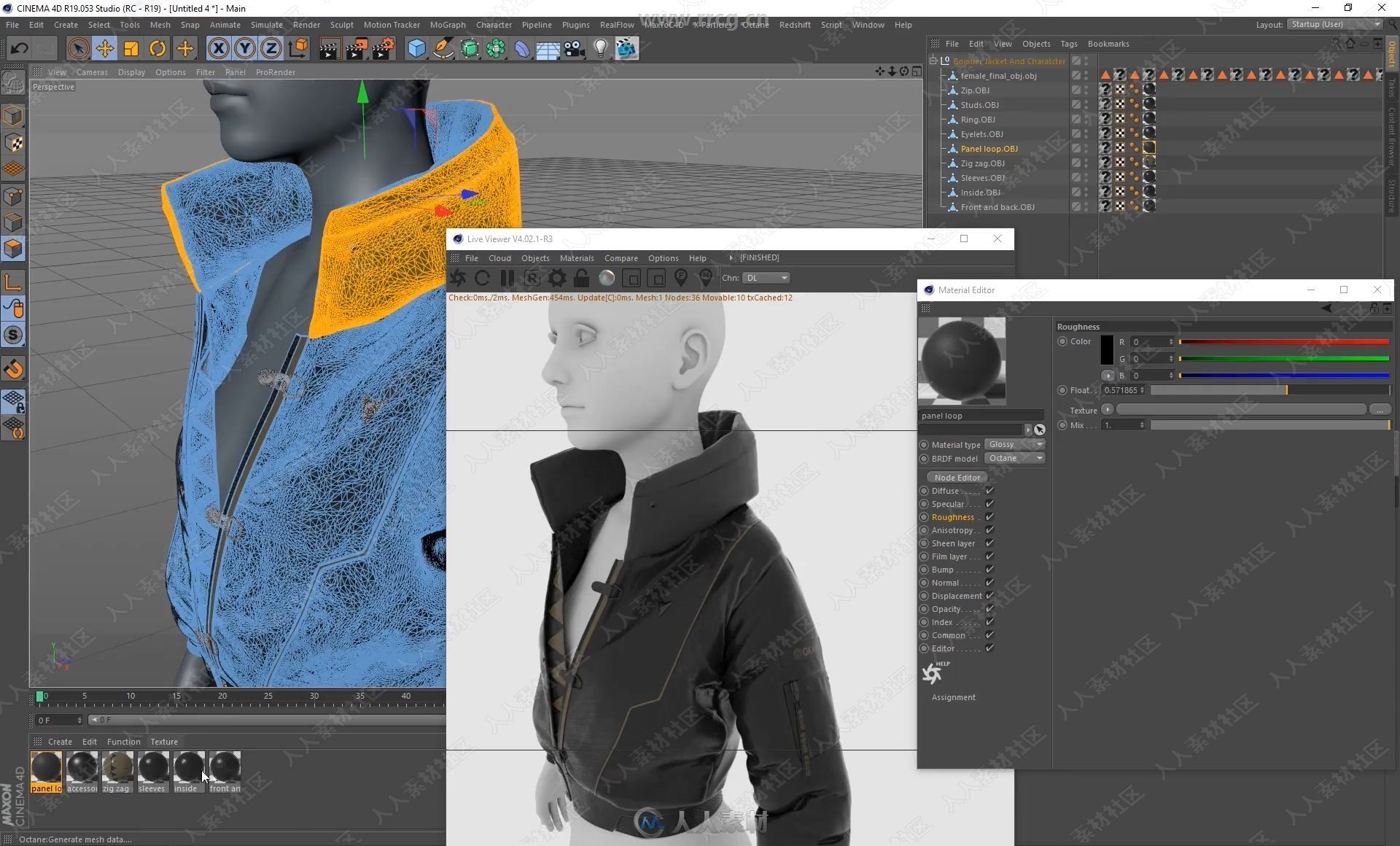Open the Layout Startup dropdown
The image size is (1400, 846).
click(1334, 24)
